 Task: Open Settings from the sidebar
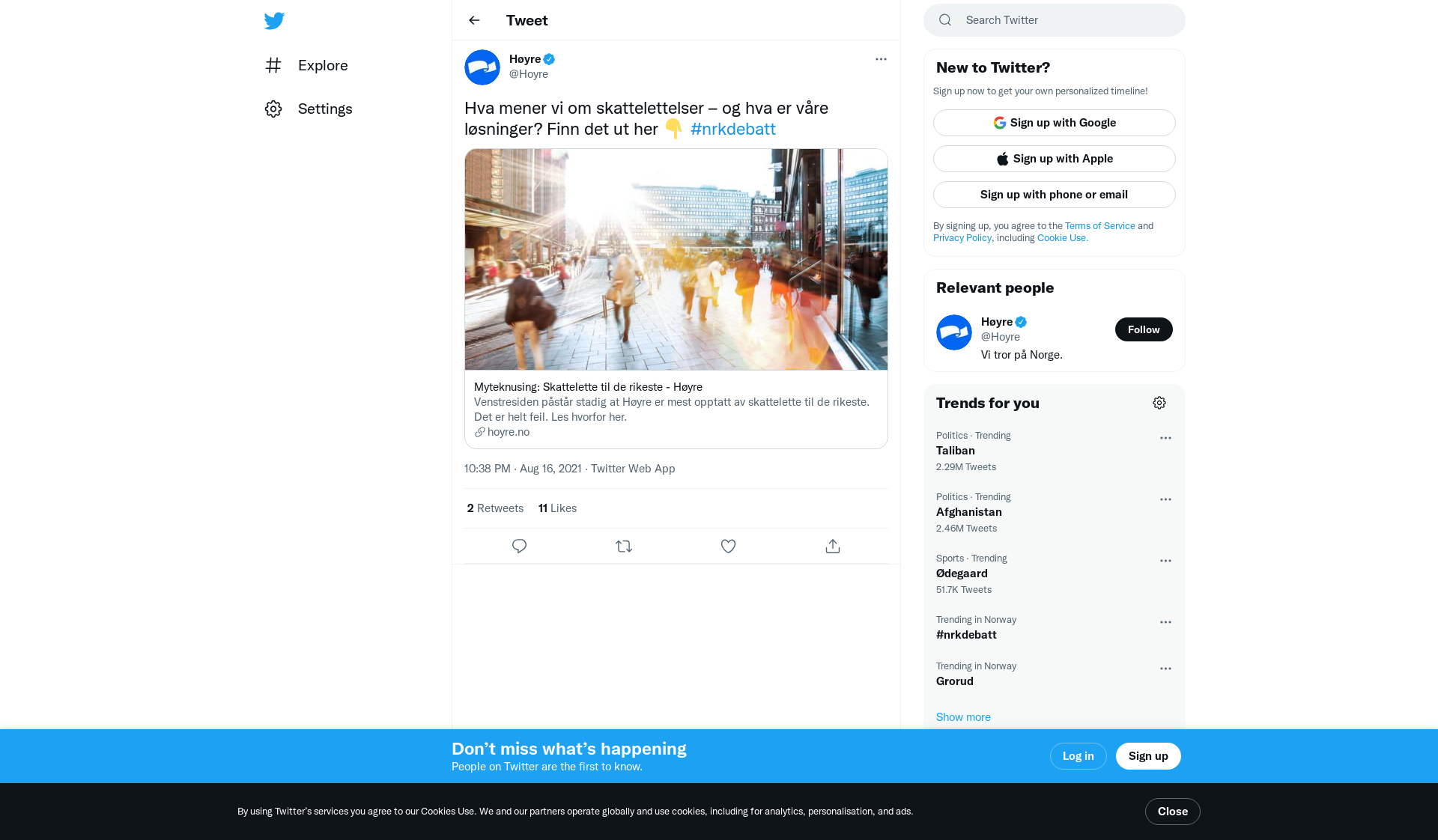pyautogui.click(x=309, y=109)
